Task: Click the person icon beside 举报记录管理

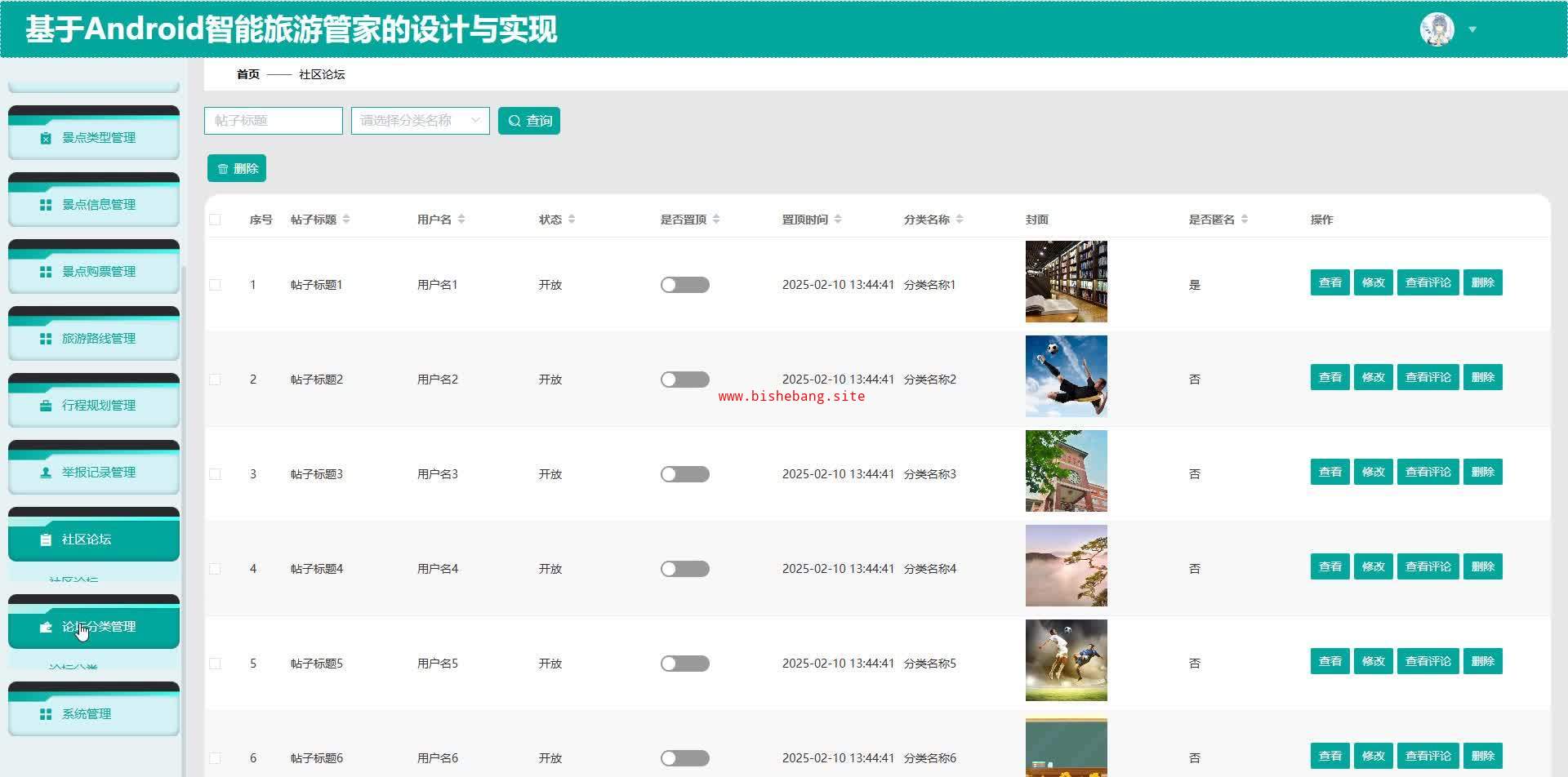Action: click(x=46, y=473)
